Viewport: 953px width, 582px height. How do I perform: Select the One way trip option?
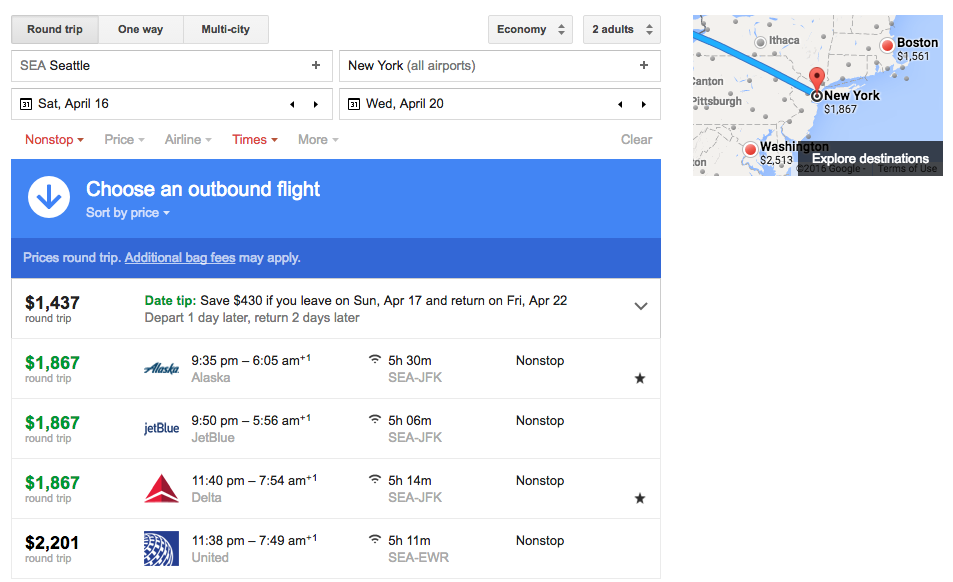tap(140, 29)
